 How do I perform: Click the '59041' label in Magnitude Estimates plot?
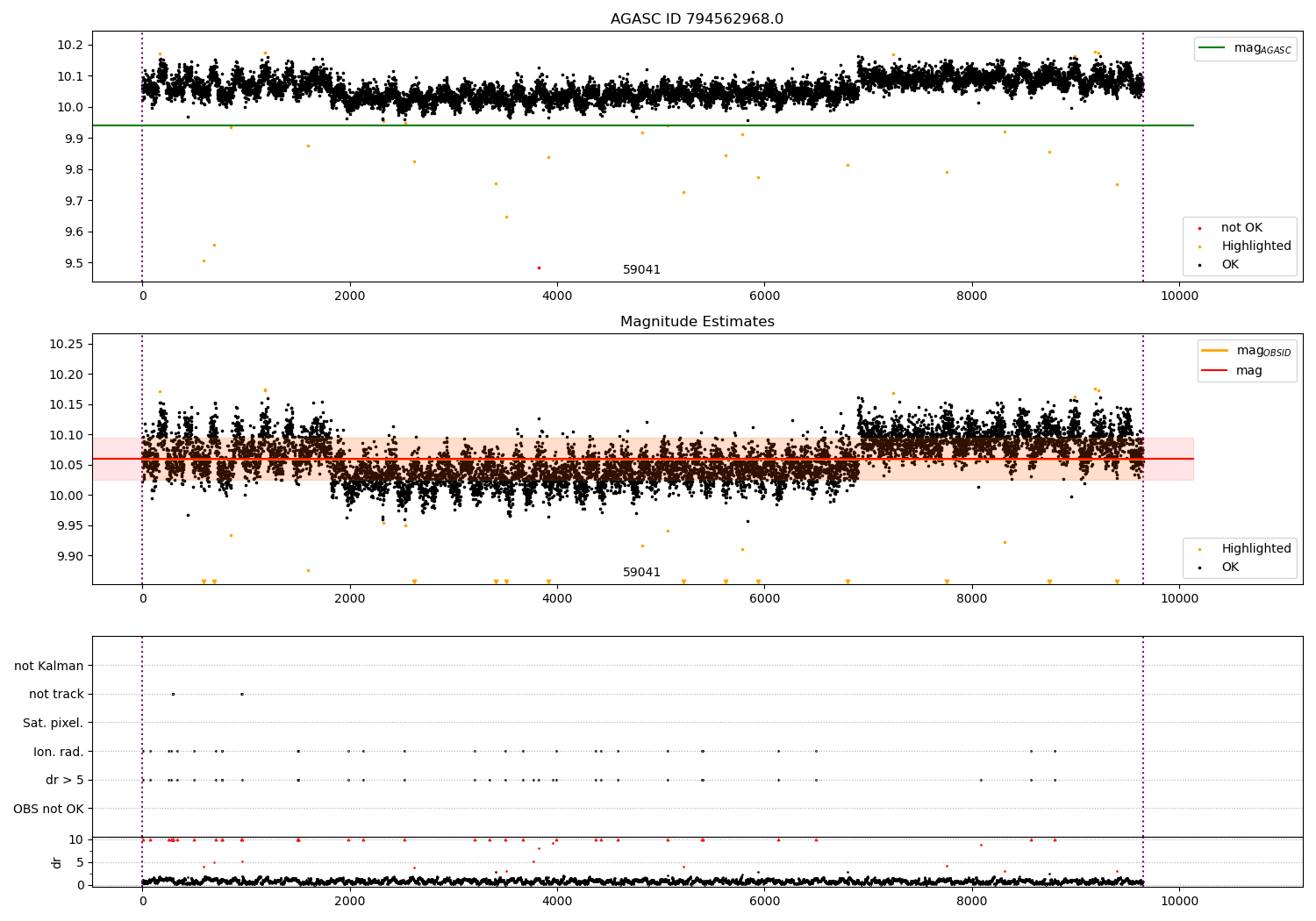pos(641,573)
